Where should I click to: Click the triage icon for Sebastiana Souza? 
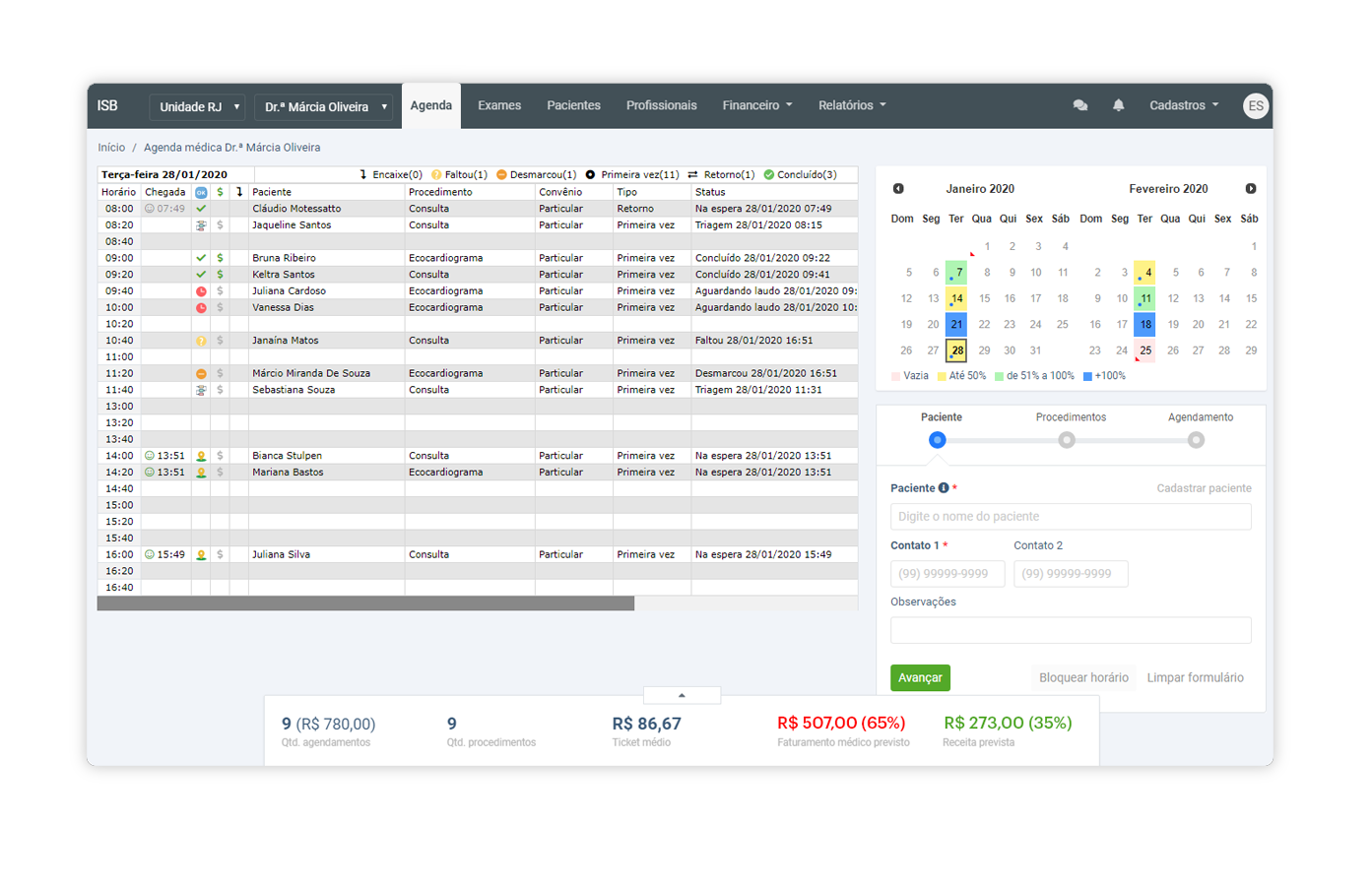coord(201,390)
